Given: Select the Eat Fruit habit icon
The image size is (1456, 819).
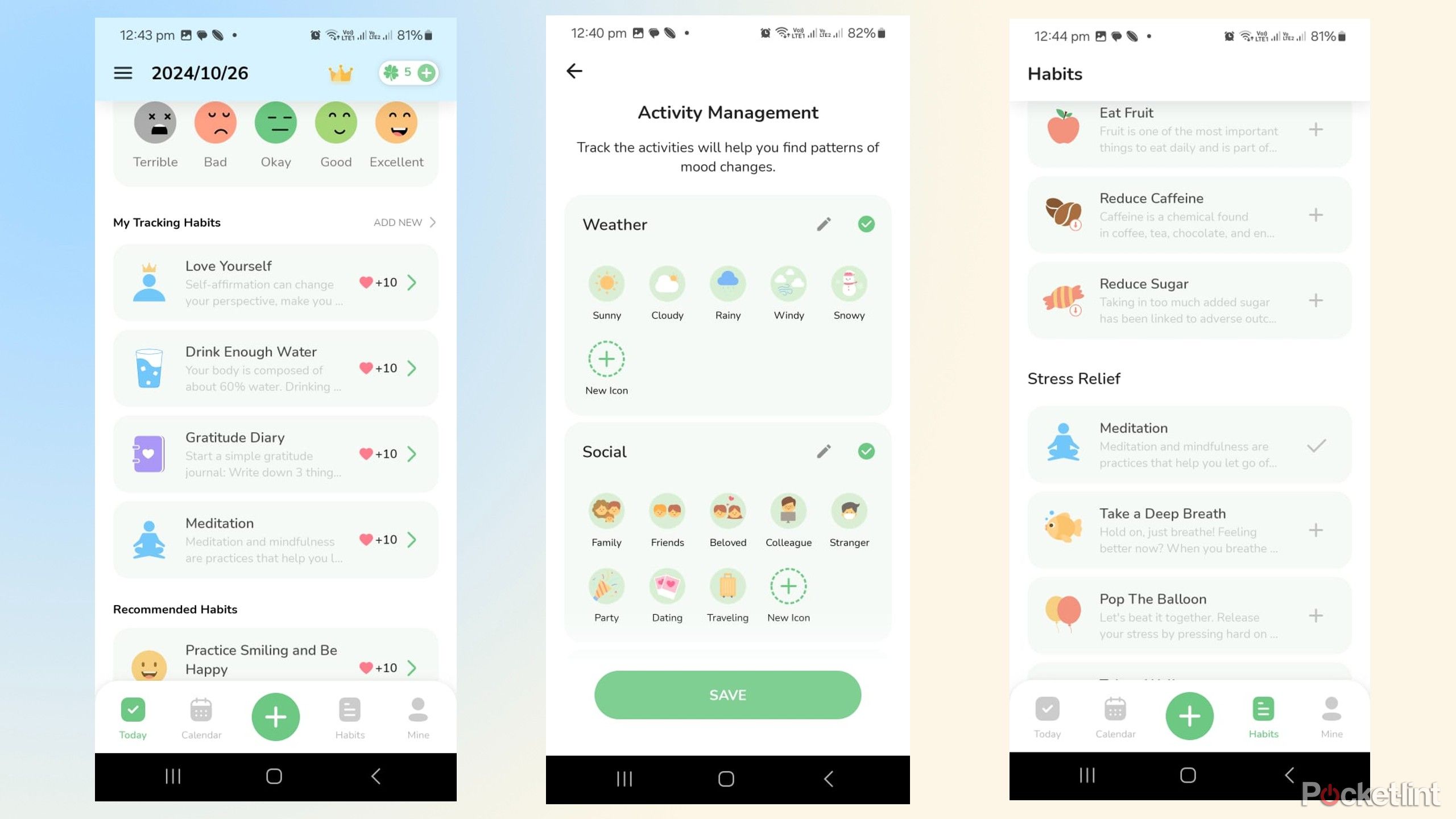Looking at the screenshot, I should tap(1063, 128).
